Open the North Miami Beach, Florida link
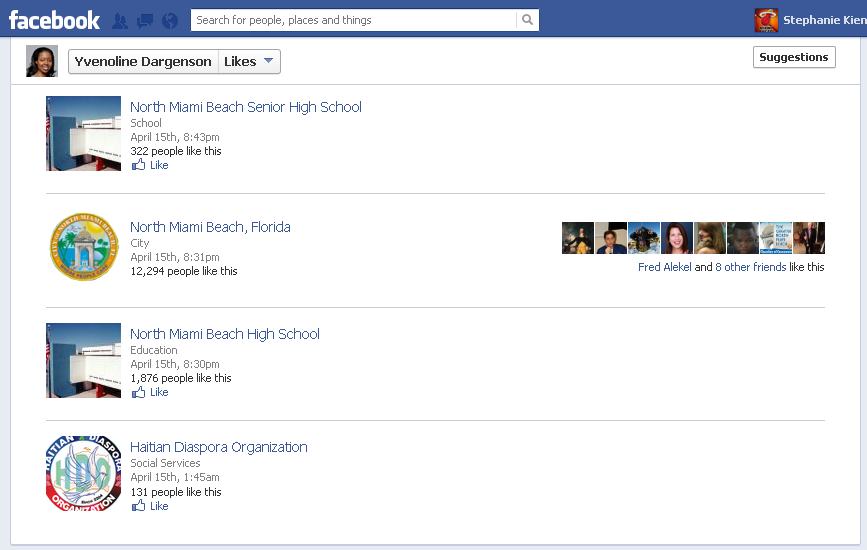 pos(210,227)
